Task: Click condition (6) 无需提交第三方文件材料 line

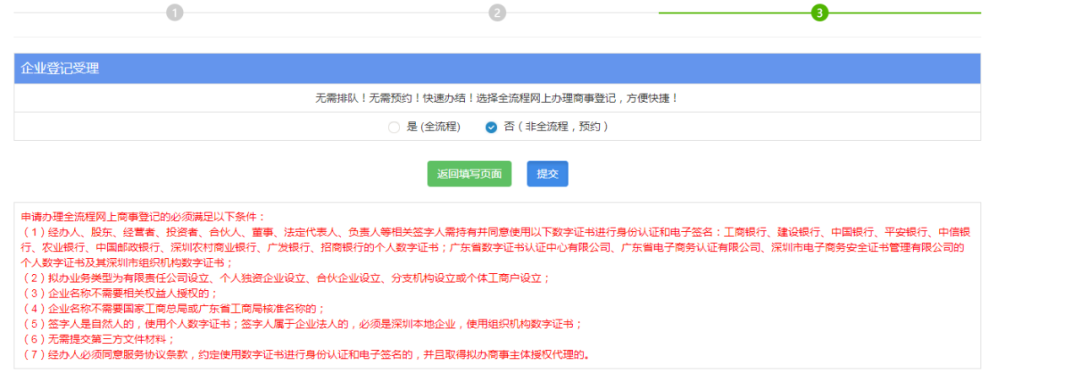Action: click(98, 339)
